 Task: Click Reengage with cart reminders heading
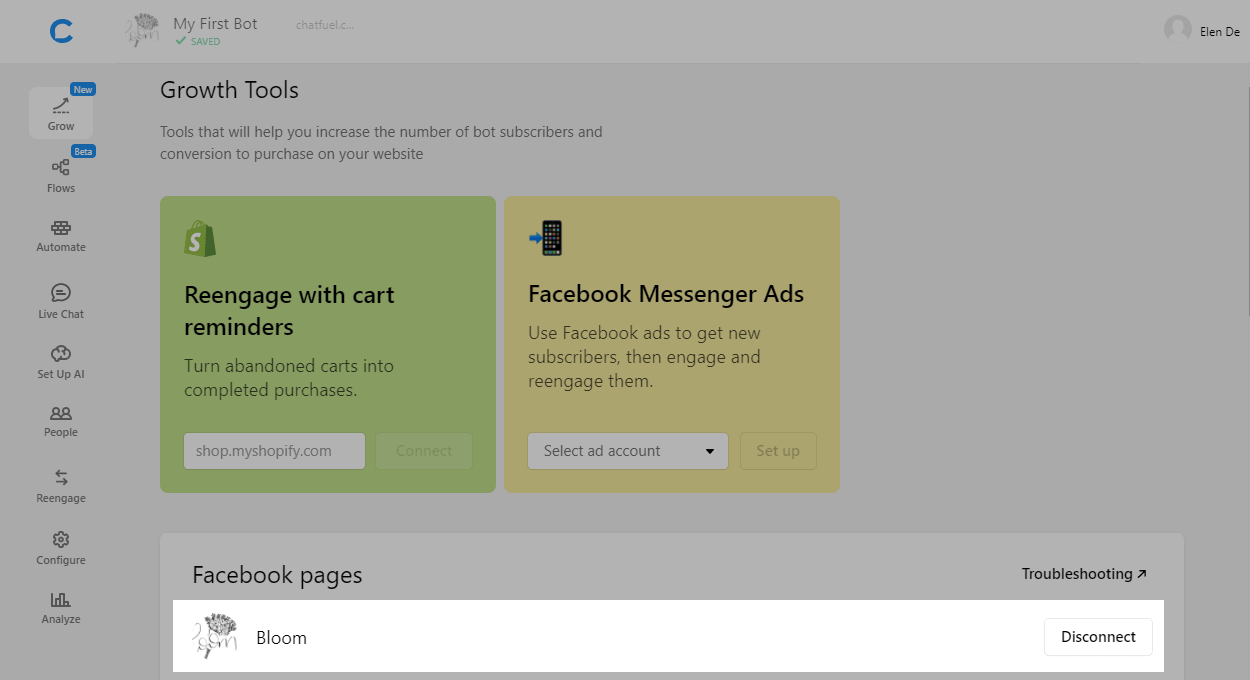tap(290, 310)
